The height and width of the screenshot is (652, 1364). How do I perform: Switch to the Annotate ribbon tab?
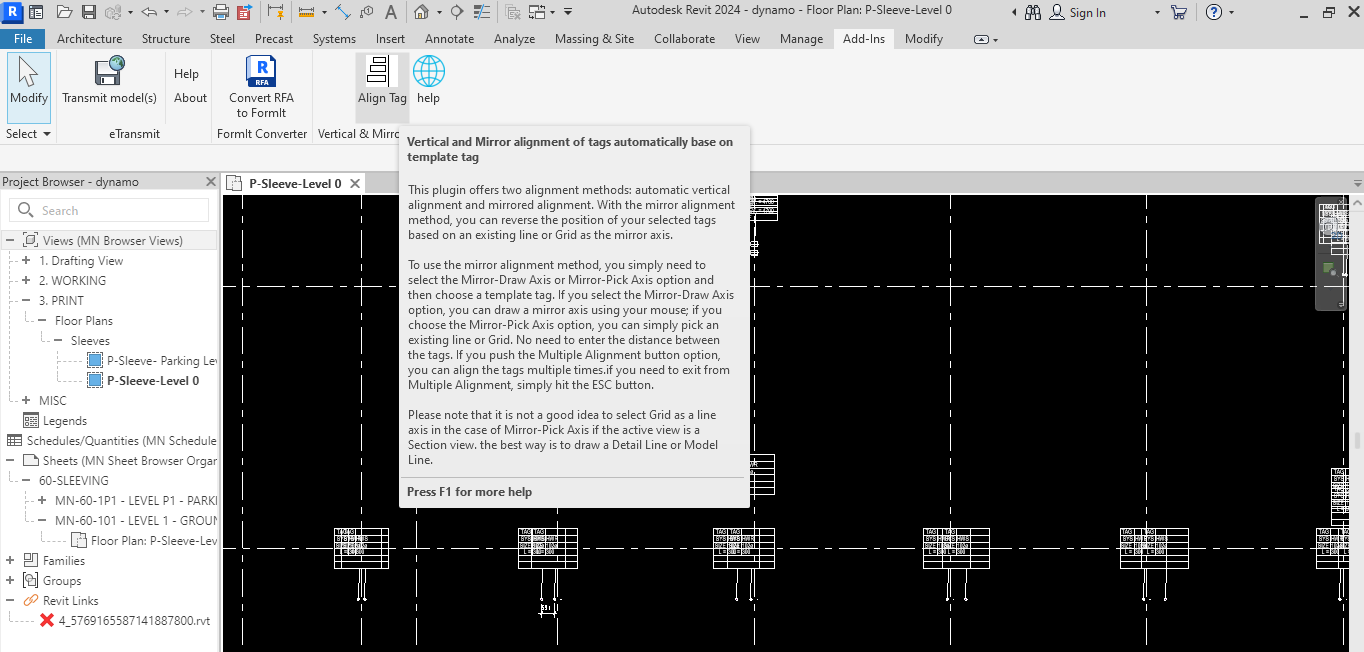pyautogui.click(x=450, y=39)
